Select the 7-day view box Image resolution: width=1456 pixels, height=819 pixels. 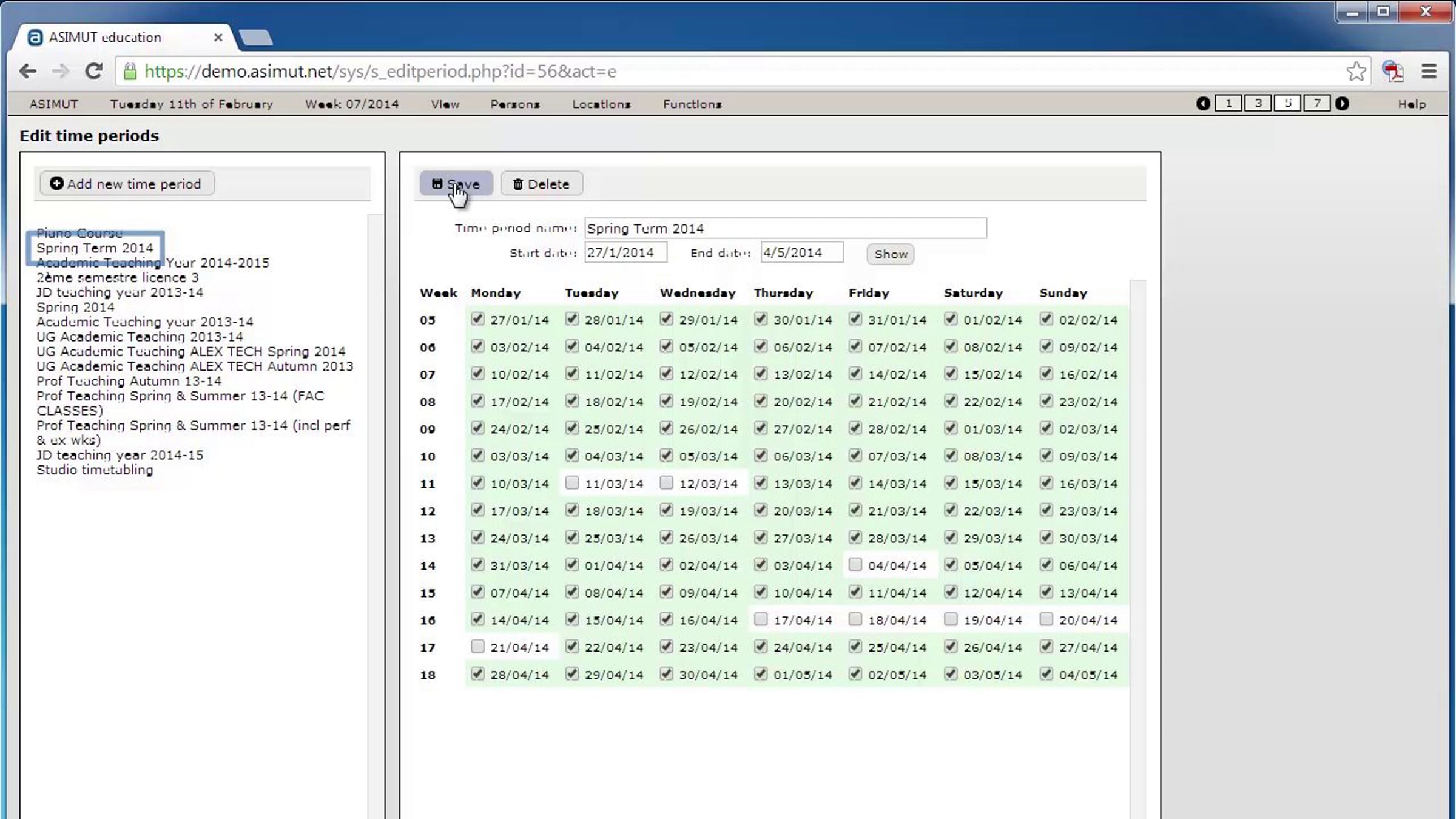pos(1316,104)
